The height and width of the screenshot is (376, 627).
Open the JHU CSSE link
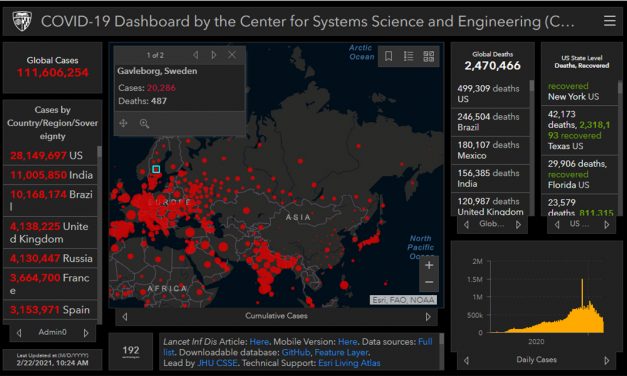pos(217,363)
